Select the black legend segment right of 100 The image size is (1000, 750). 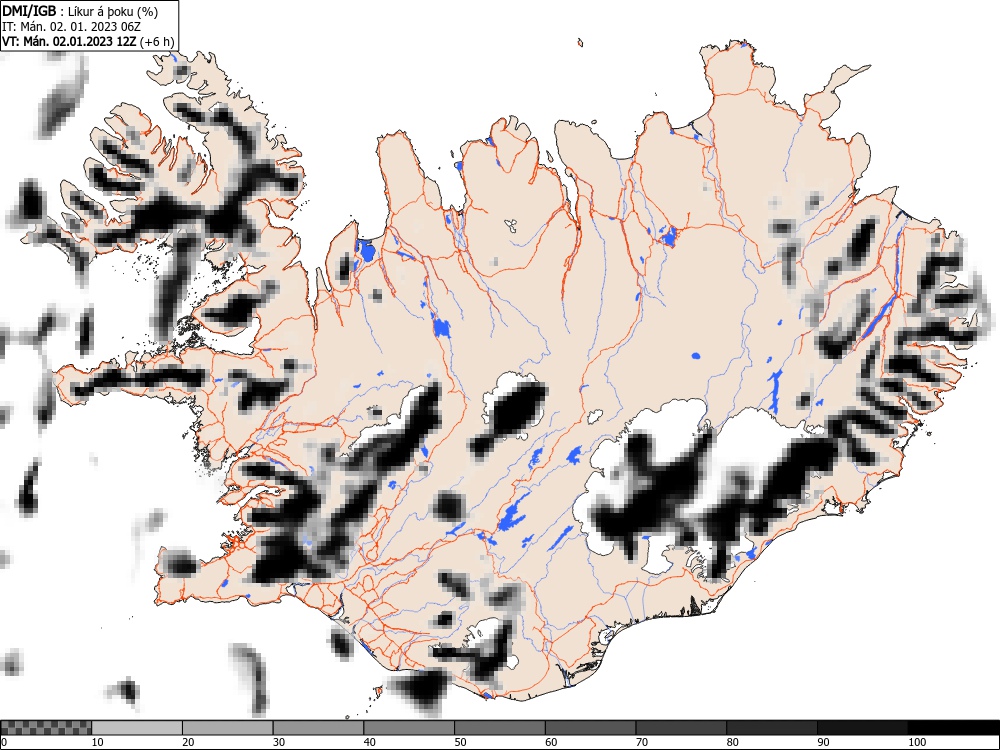point(953,728)
